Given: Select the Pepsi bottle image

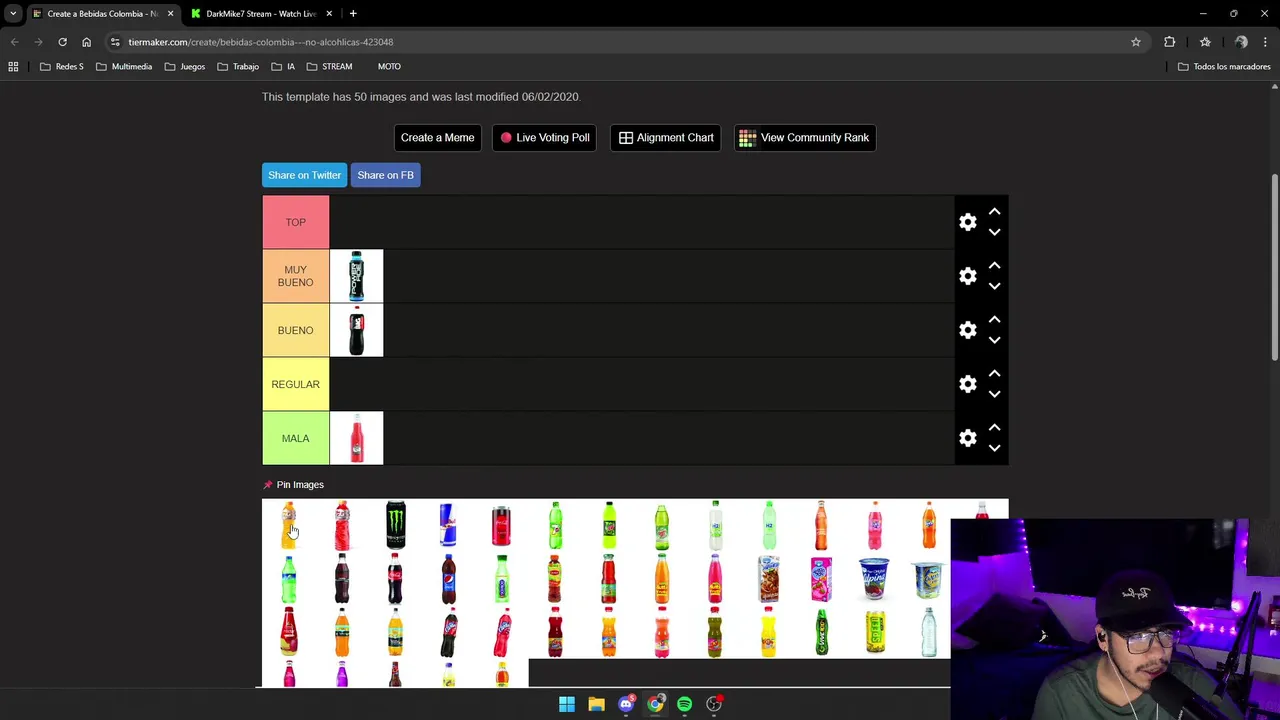Looking at the screenshot, I should [x=448, y=579].
